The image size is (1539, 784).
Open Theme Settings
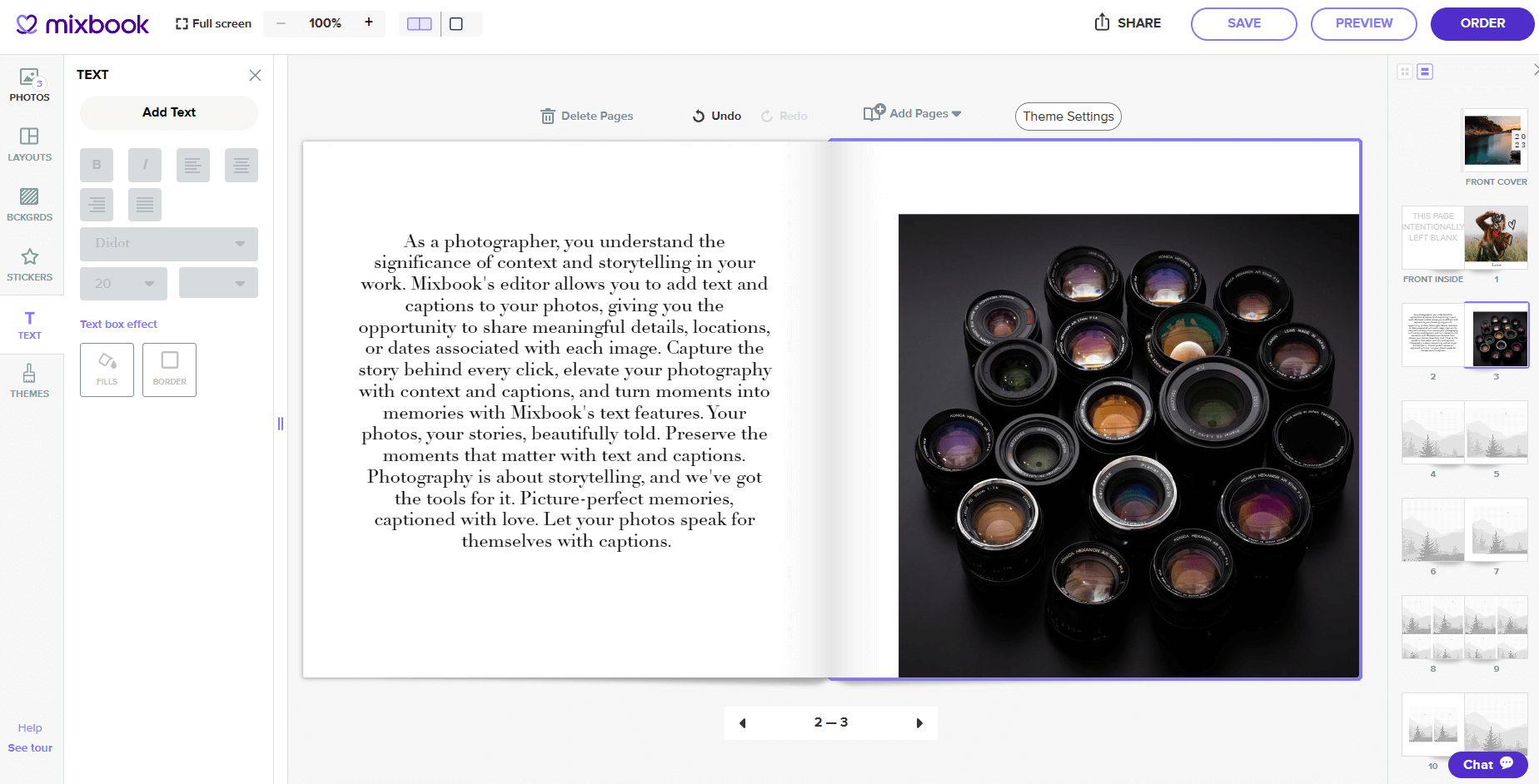[x=1068, y=117]
